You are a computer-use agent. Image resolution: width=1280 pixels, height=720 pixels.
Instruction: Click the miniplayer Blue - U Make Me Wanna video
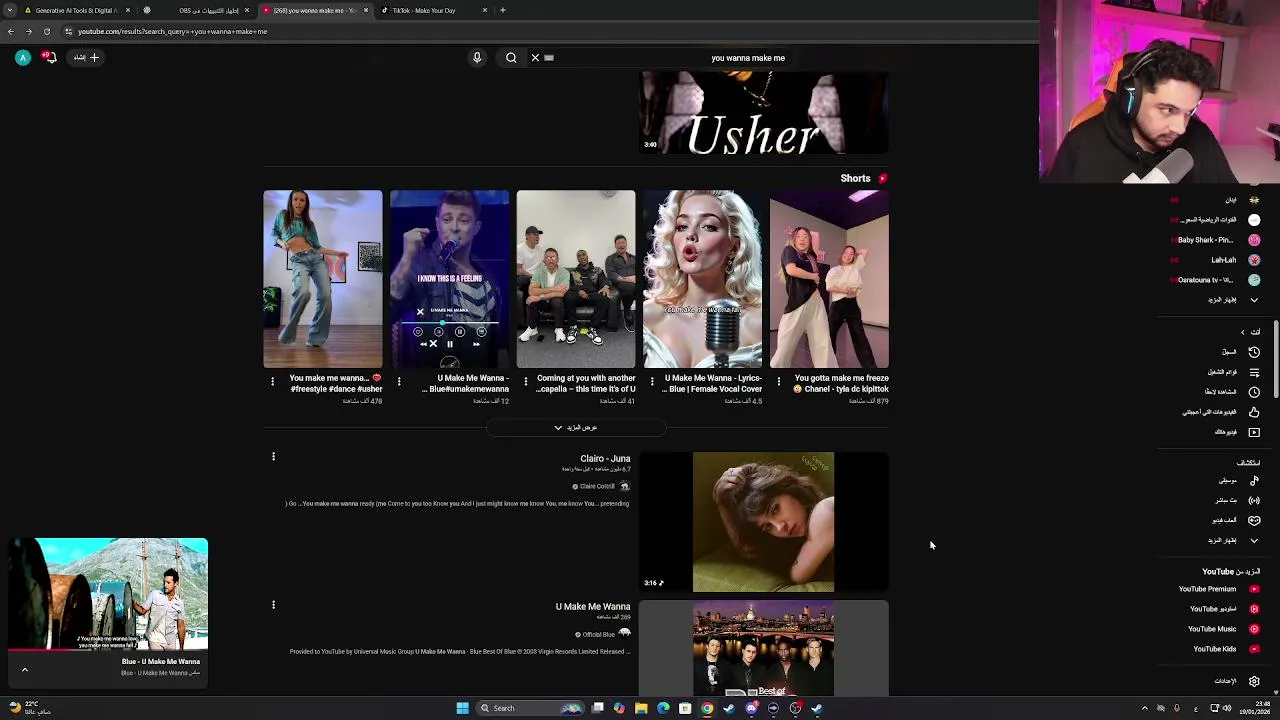(x=108, y=594)
